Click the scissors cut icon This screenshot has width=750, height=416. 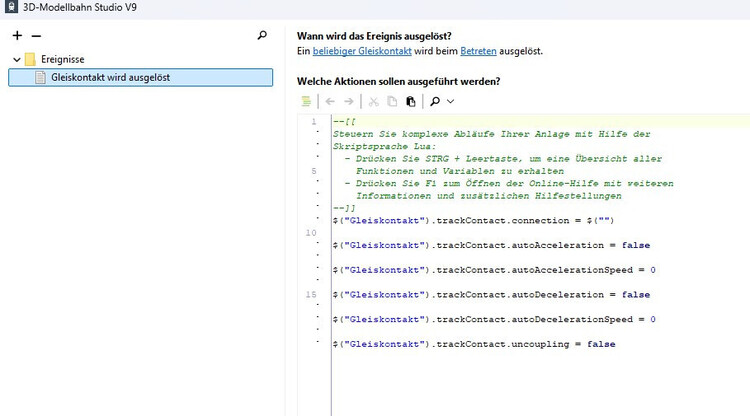[x=374, y=101]
